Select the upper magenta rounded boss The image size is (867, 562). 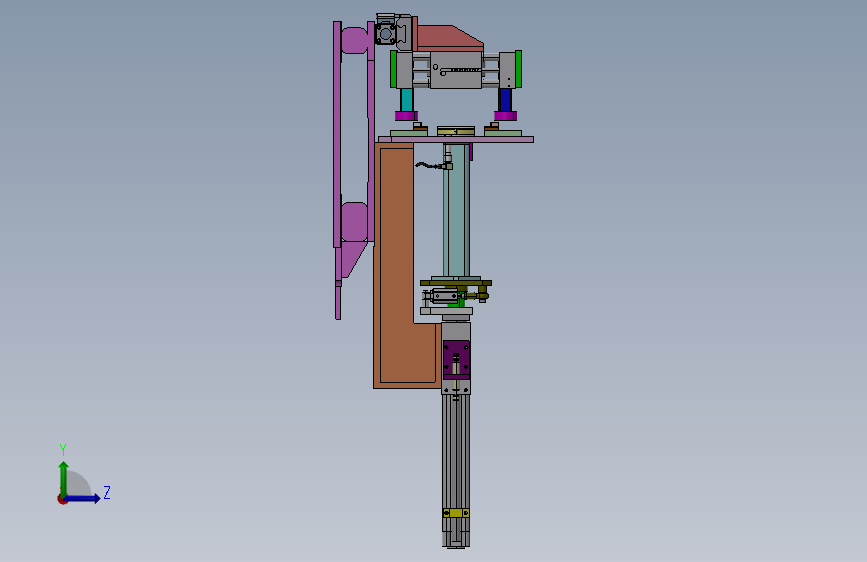354,40
